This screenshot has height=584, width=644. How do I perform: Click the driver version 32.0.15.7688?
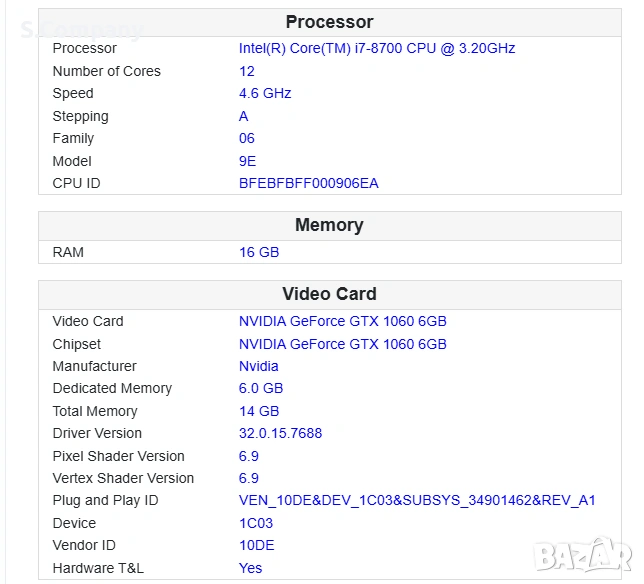coord(280,433)
